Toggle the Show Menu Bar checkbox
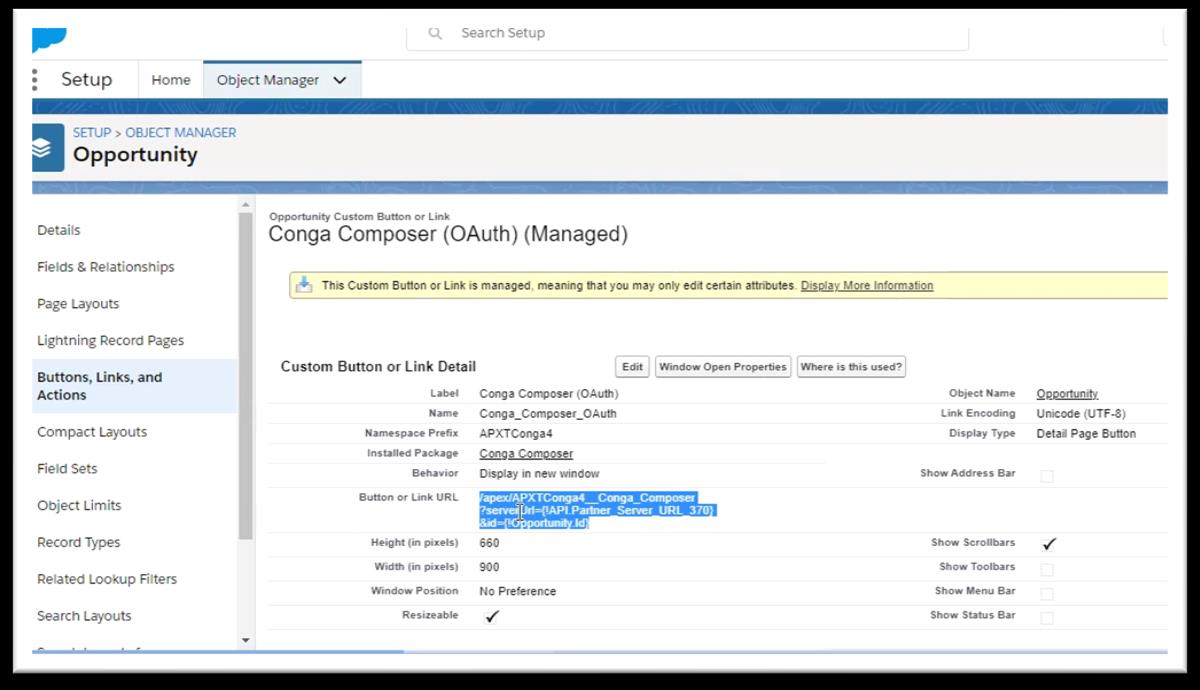 (1047, 594)
